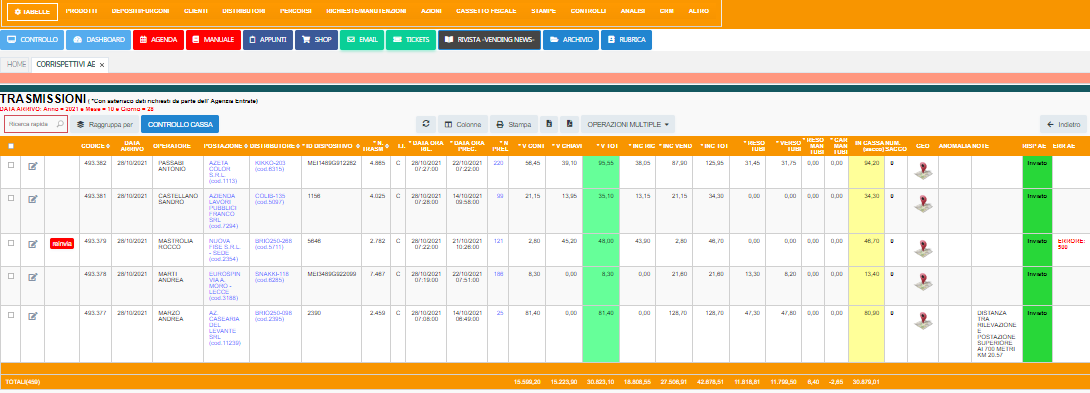Click the first file export icon
1090x393 pixels.
(549, 124)
